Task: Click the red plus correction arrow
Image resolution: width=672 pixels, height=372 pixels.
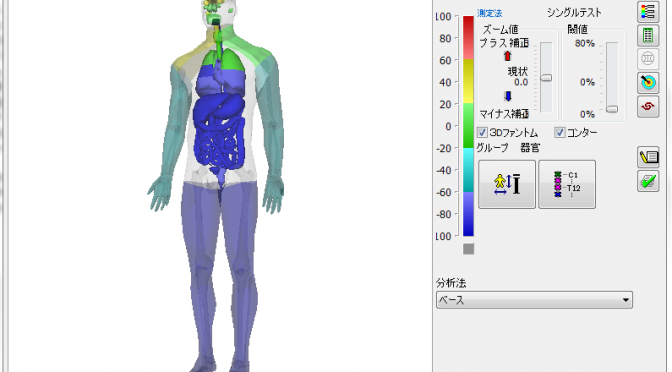Action: tap(508, 56)
